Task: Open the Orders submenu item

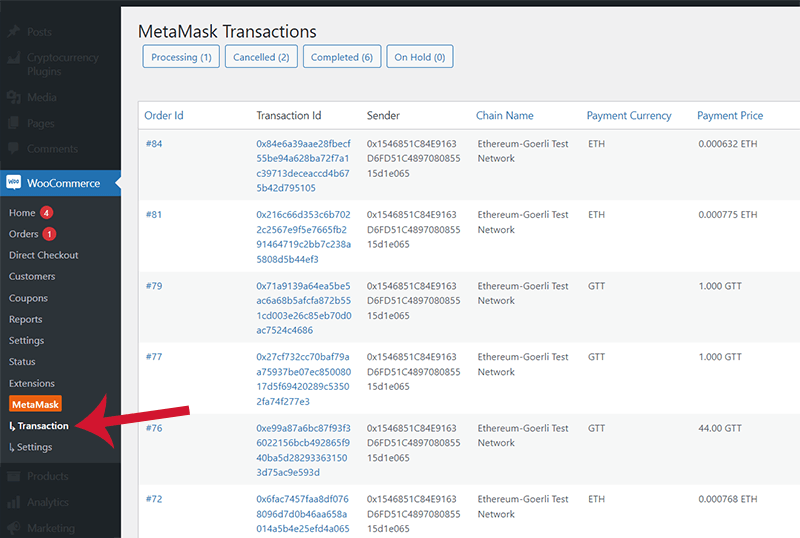Action: (x=23, y=234)
